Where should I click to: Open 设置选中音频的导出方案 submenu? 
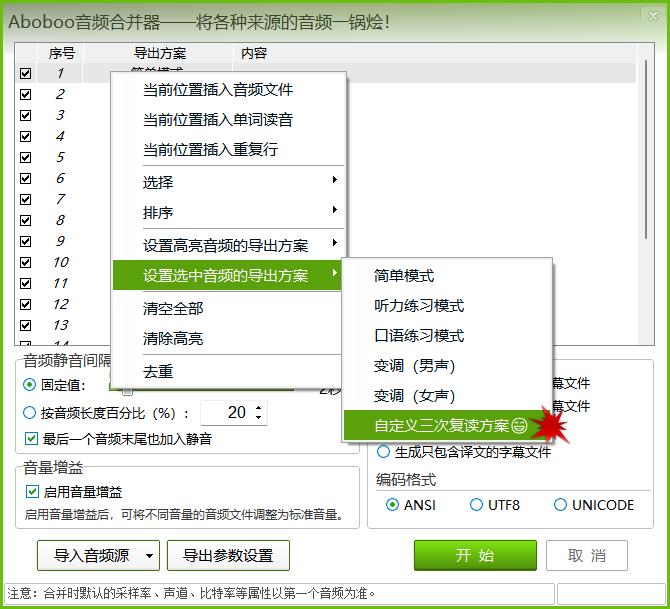coord(227,275)
